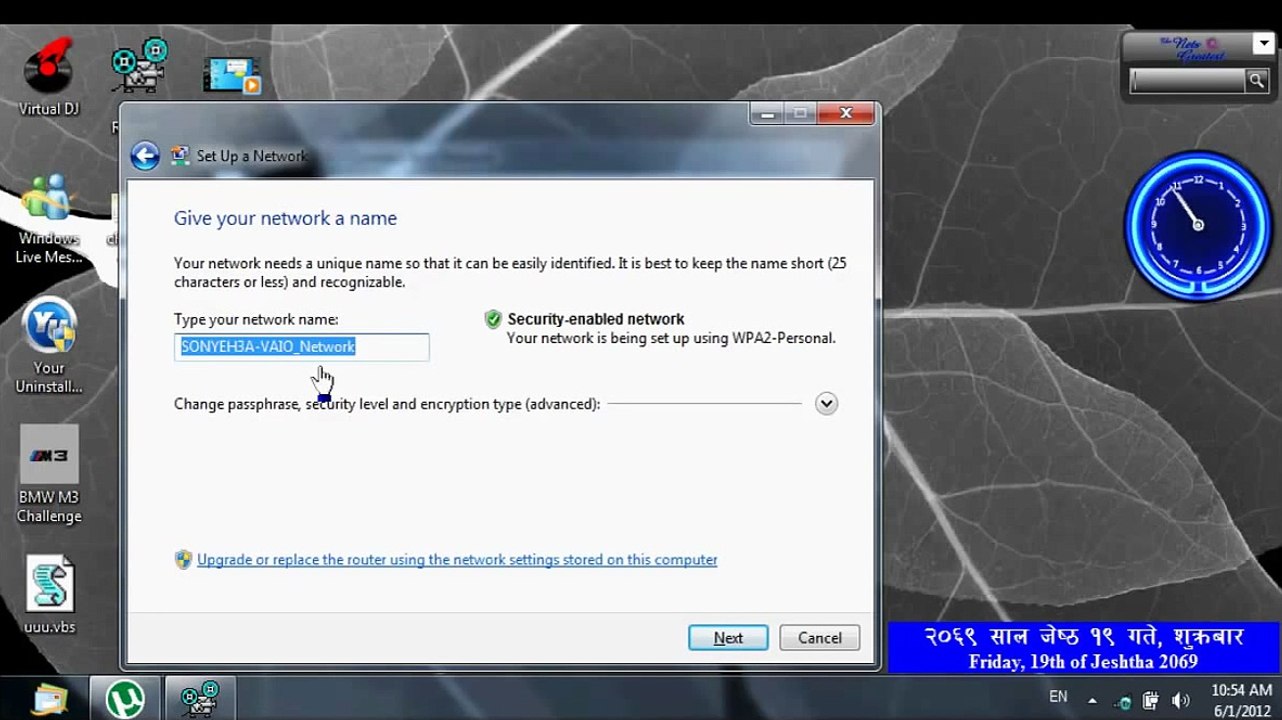Open the film projector desktop icon

coord(139,68)
